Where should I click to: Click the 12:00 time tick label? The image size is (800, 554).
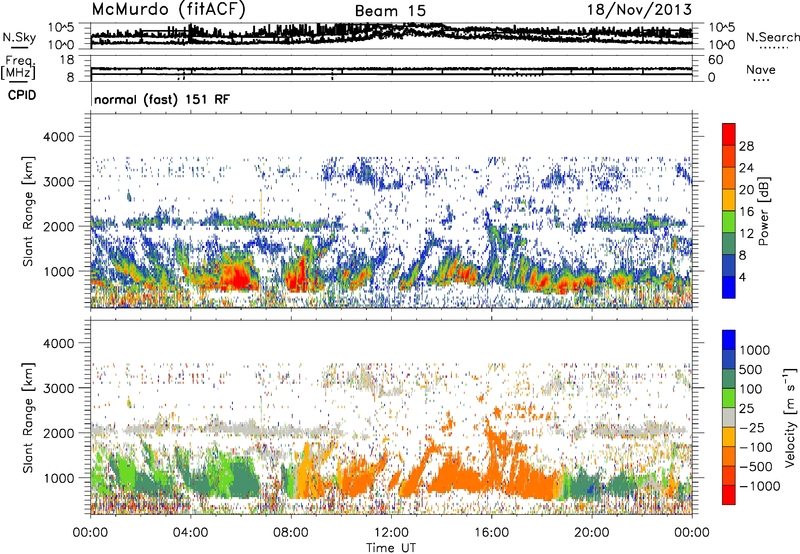[x=391, y=533]
